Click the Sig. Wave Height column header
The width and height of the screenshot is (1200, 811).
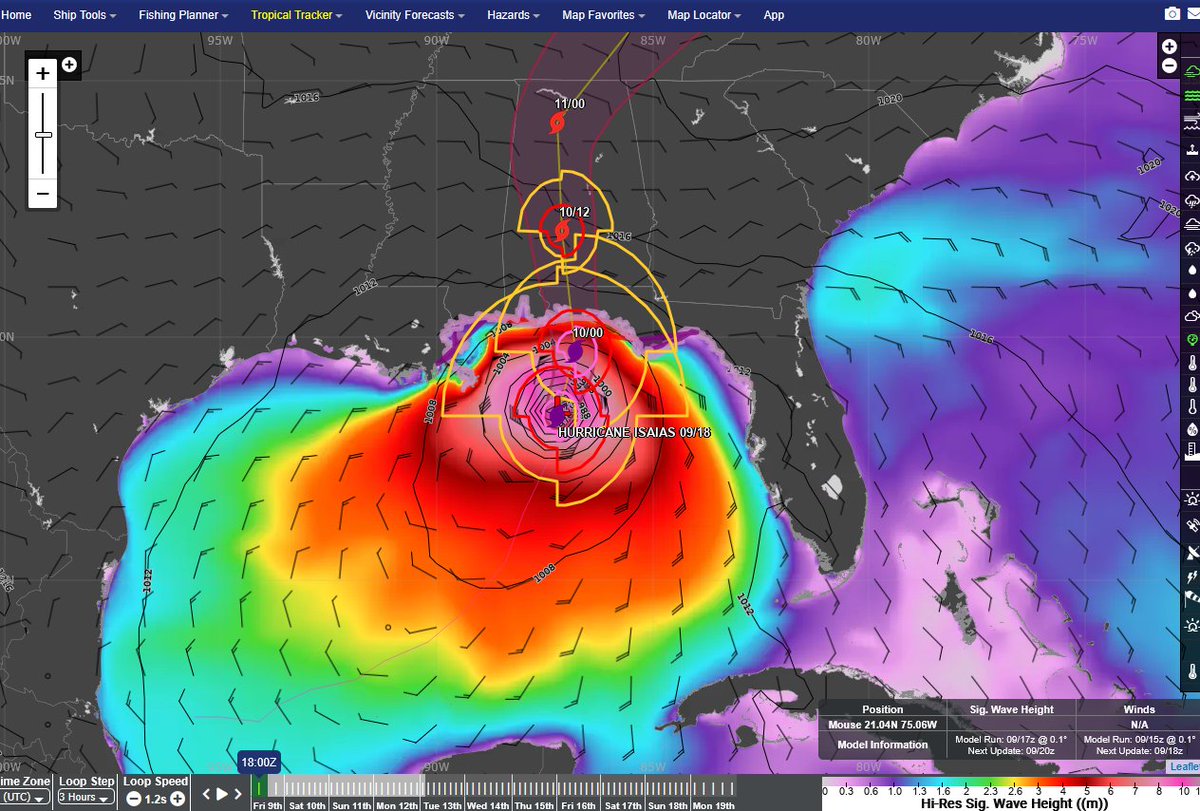1012,710
